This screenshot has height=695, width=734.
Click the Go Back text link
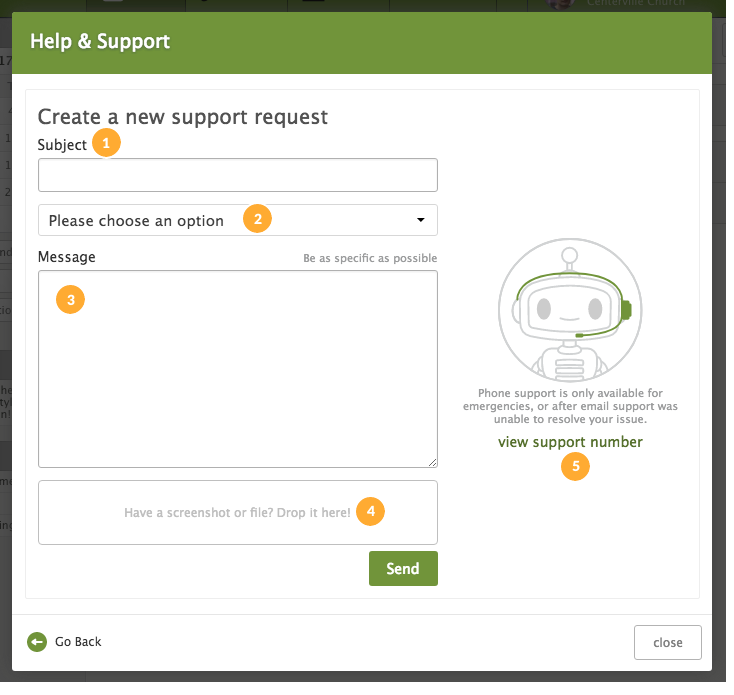[x=78, y=642]
